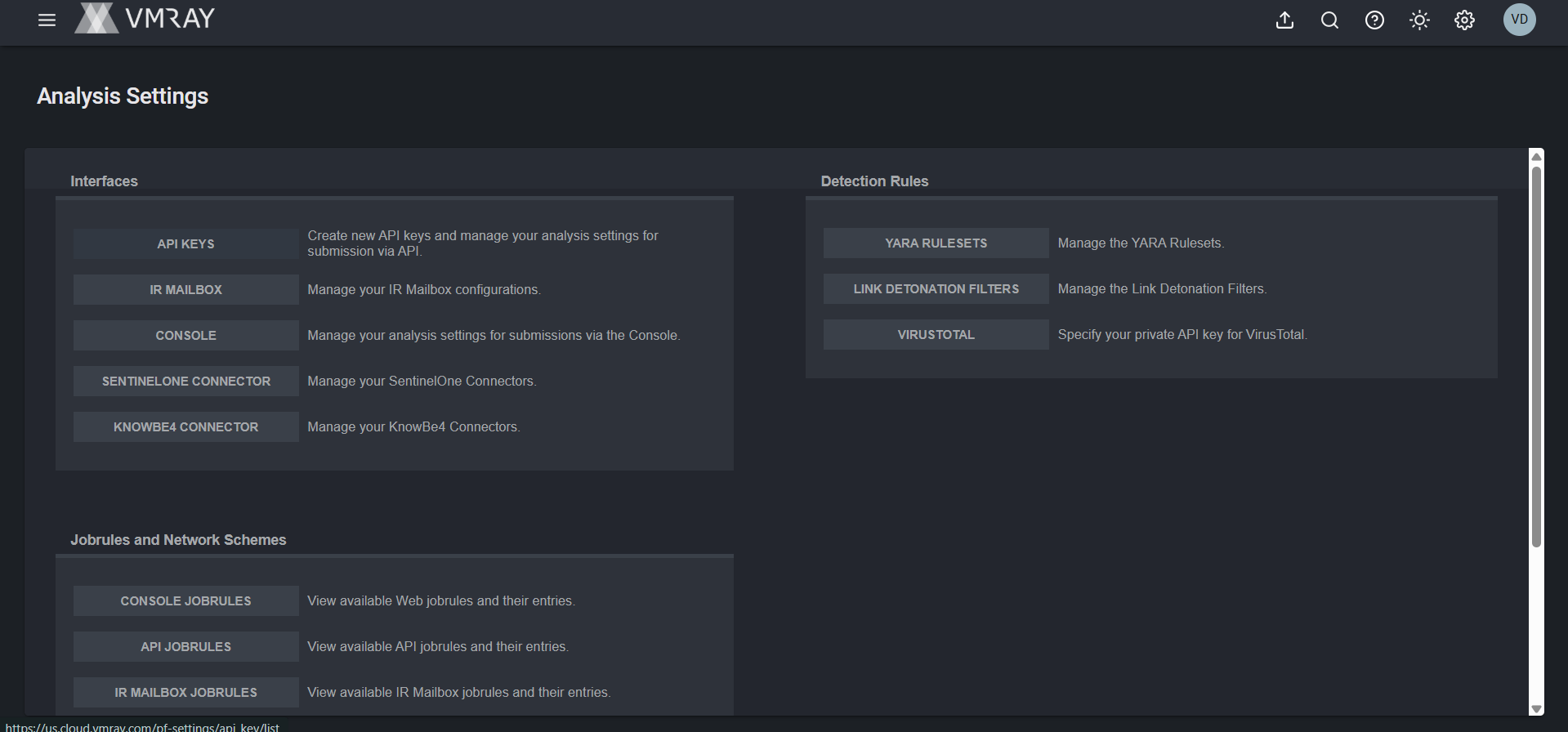Open IR Mailbox configurations

(185, 289)
